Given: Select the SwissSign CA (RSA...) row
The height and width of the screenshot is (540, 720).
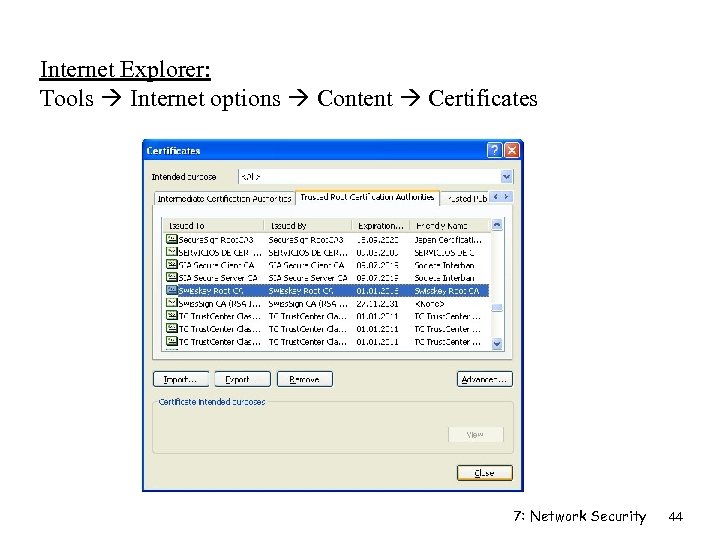Looking at the screenshot, I should pyautogui.click(x=326, y=304).
